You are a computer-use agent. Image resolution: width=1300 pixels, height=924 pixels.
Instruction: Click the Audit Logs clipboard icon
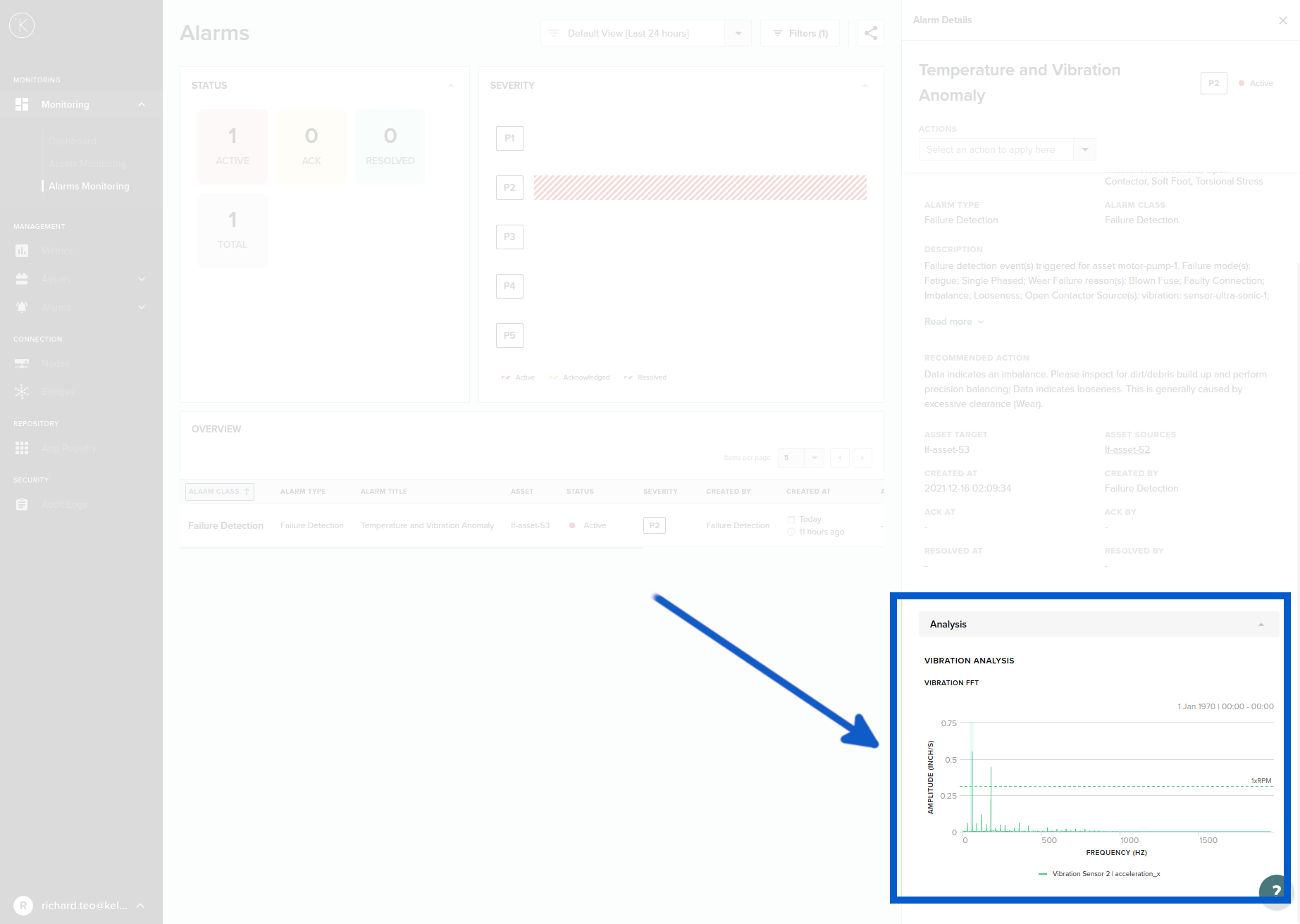coord(22,504)
